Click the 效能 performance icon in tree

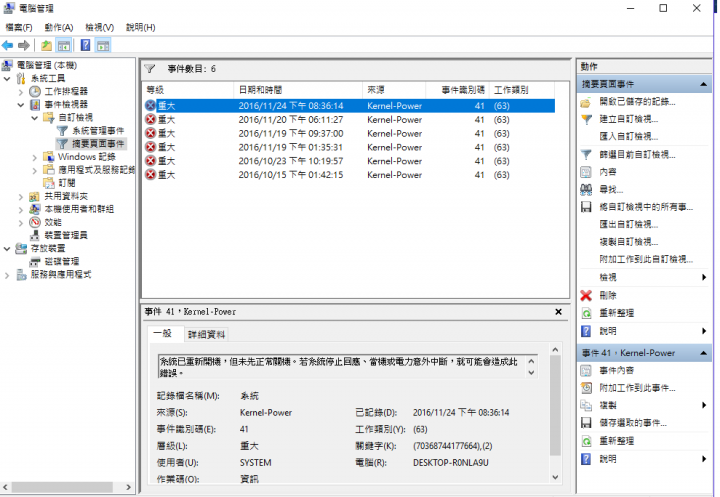coord(35,222)
